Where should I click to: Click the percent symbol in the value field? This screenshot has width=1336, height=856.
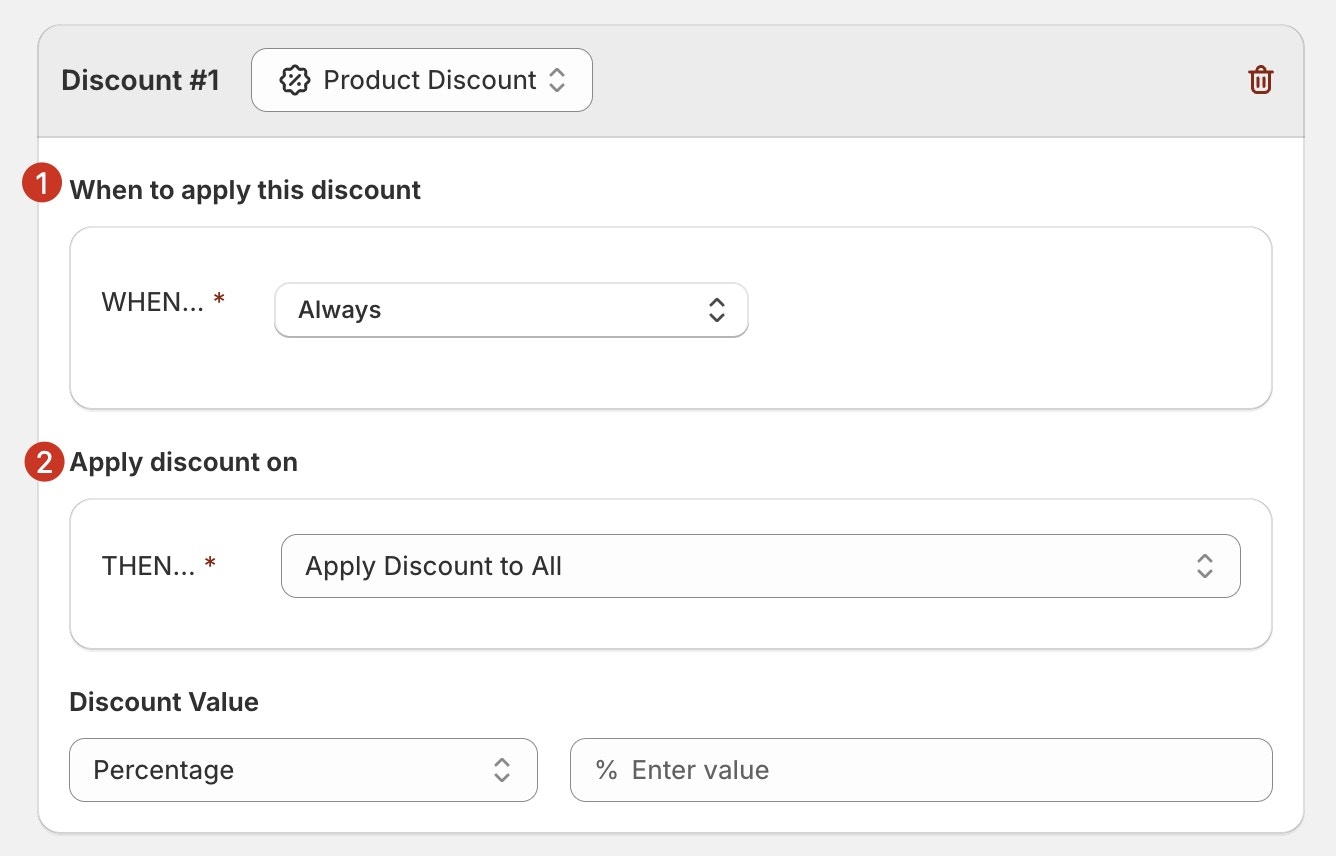click(x=606, y=770)
